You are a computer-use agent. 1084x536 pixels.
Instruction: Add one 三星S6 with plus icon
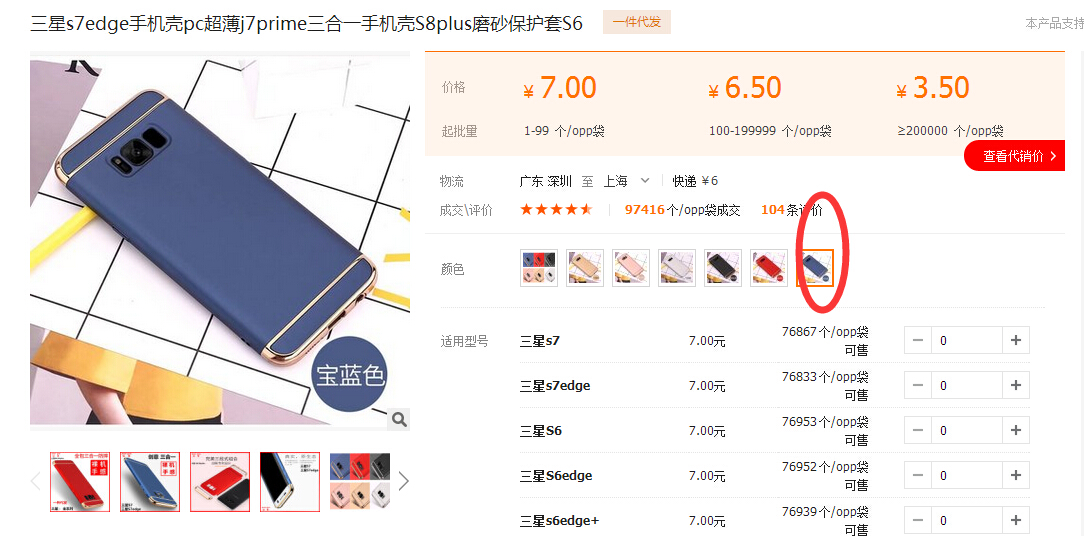[x=1016, y=430]
